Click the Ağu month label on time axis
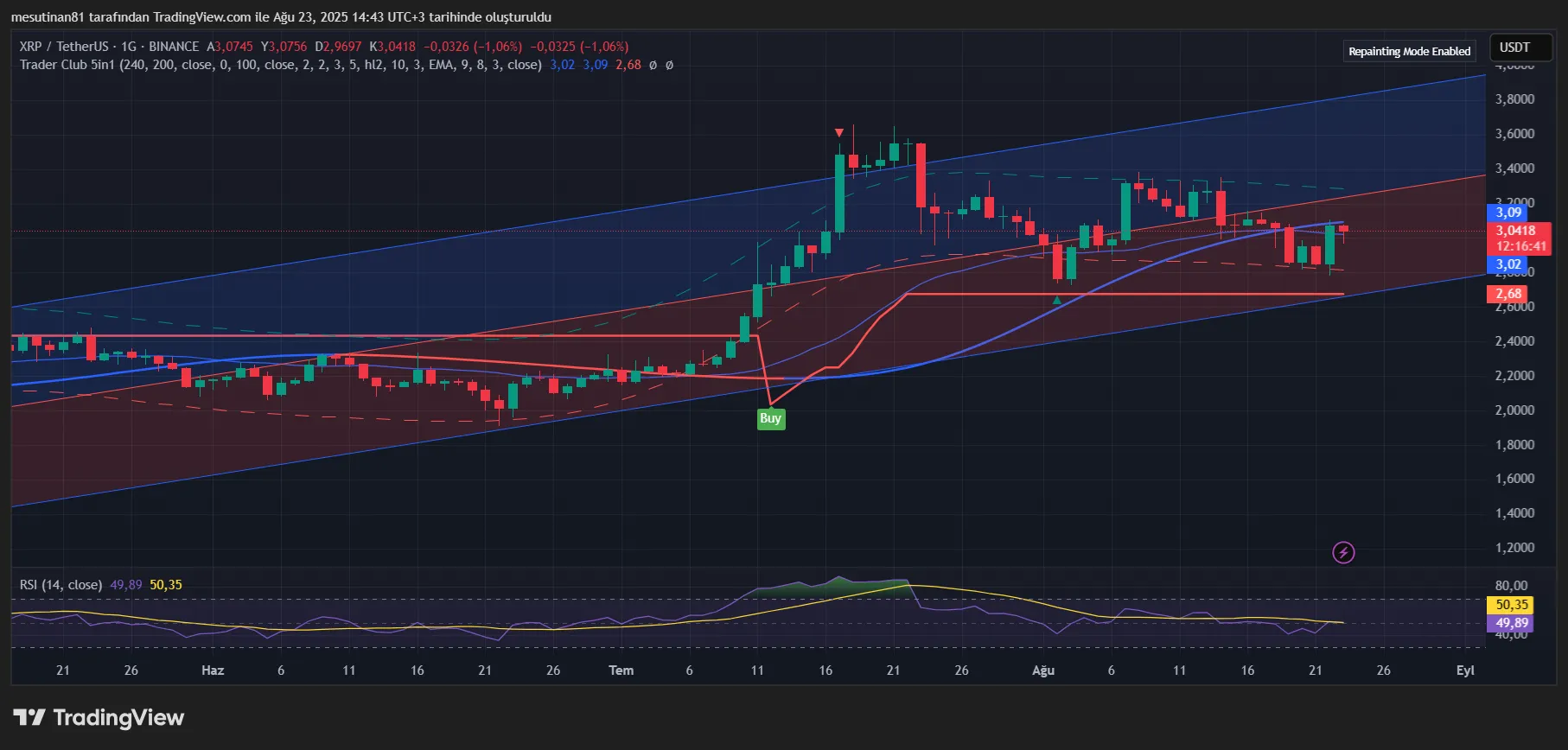The width and height of the screenshot is (1568, 750). click(1043, 671)
